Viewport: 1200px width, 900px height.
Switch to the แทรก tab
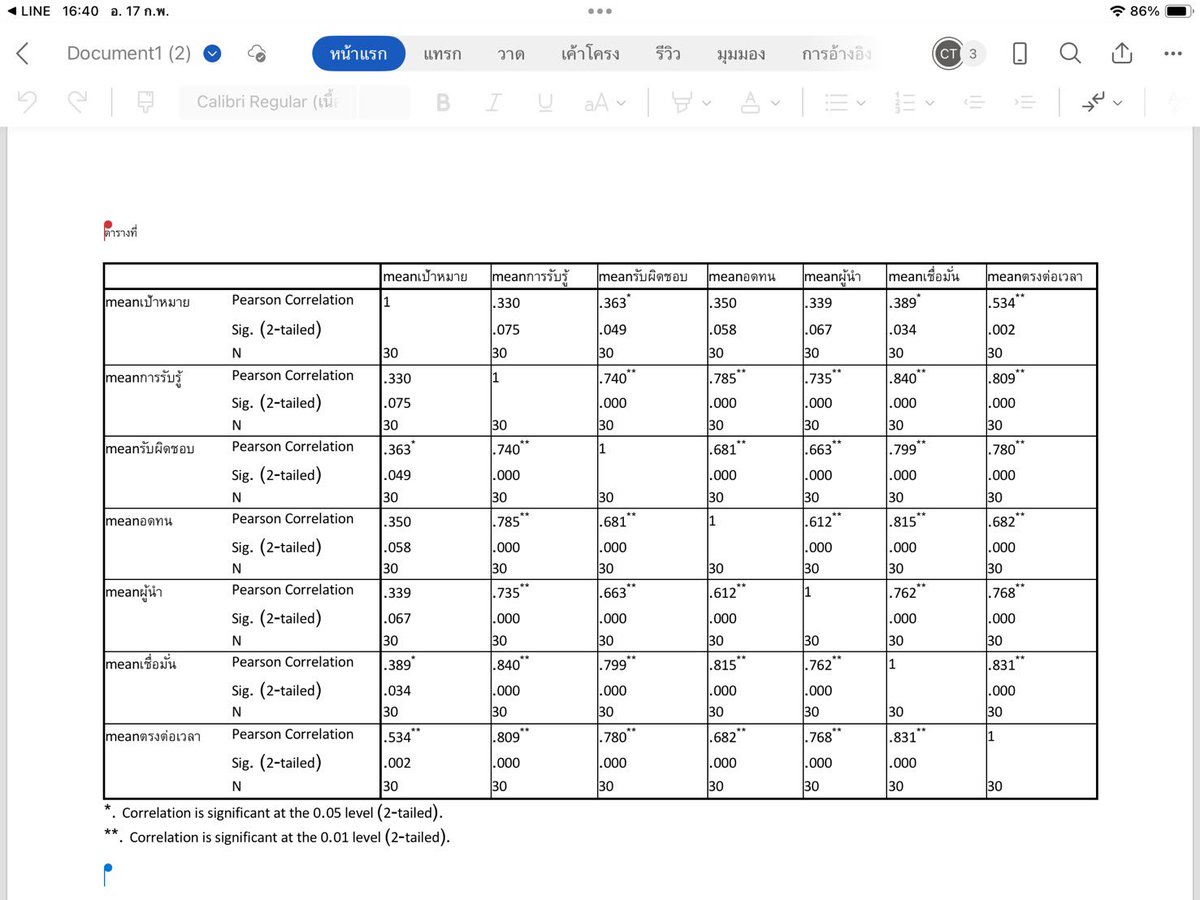(x=442, y=54)
